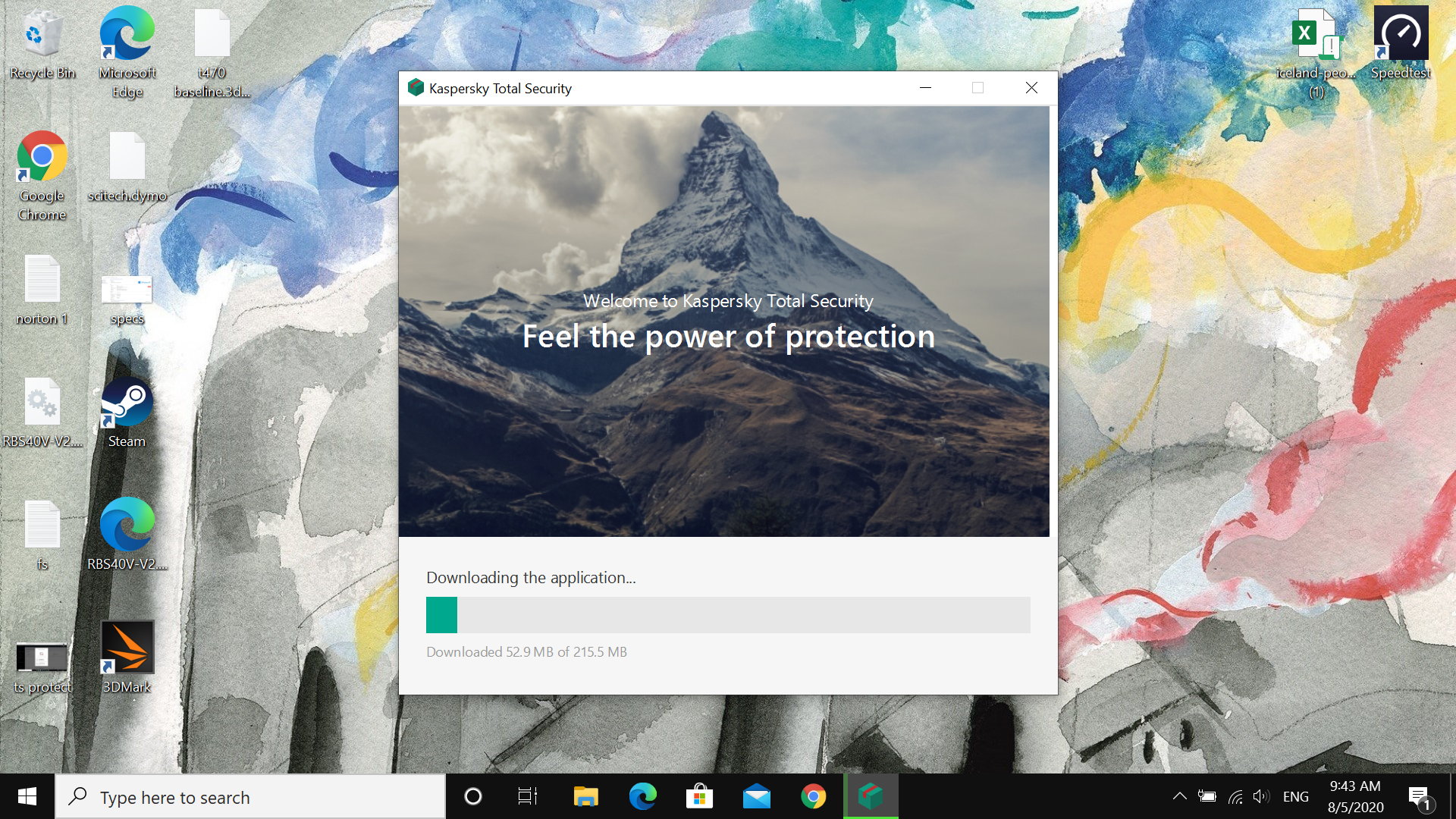Select the iceland-peo Excel file icon
1456x819 pixels.
(x=1316, y=53)
